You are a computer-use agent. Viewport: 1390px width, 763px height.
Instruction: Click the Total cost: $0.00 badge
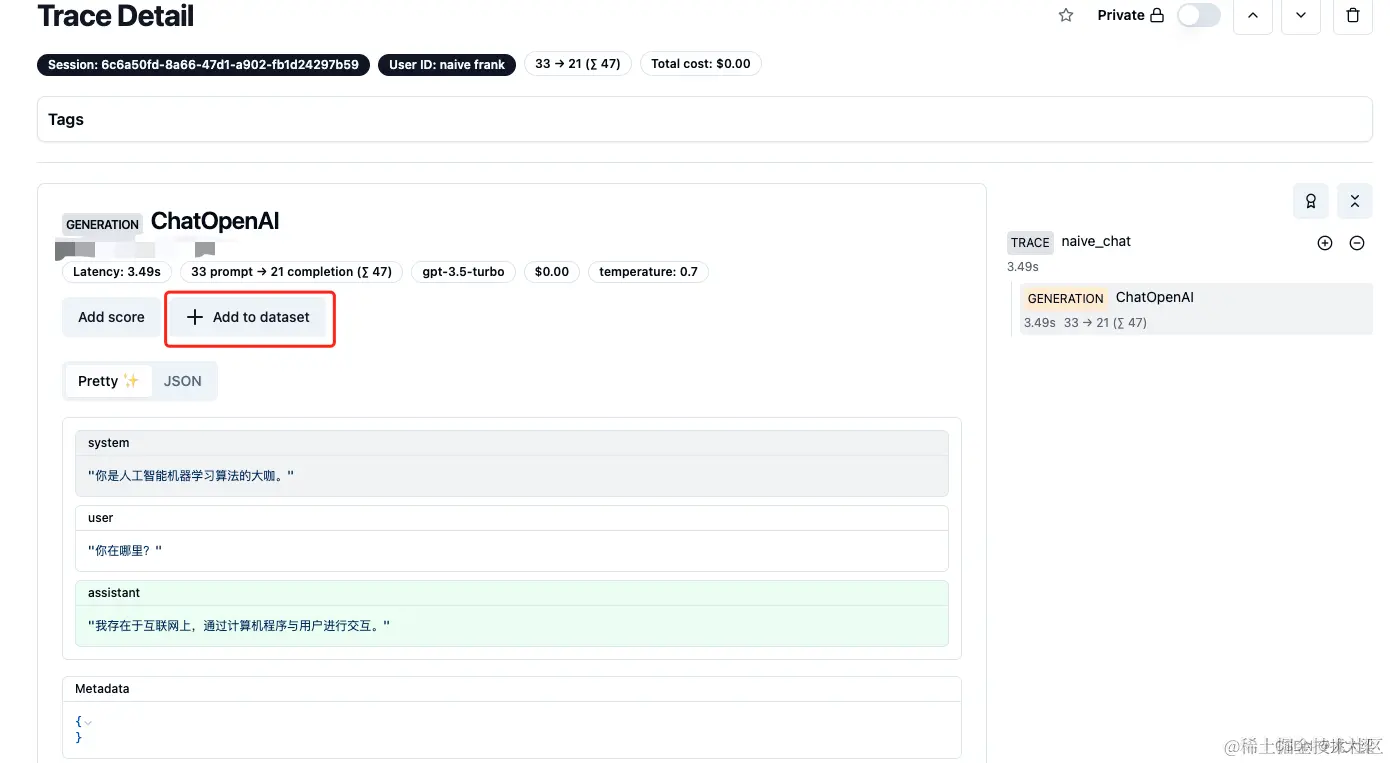700,64
